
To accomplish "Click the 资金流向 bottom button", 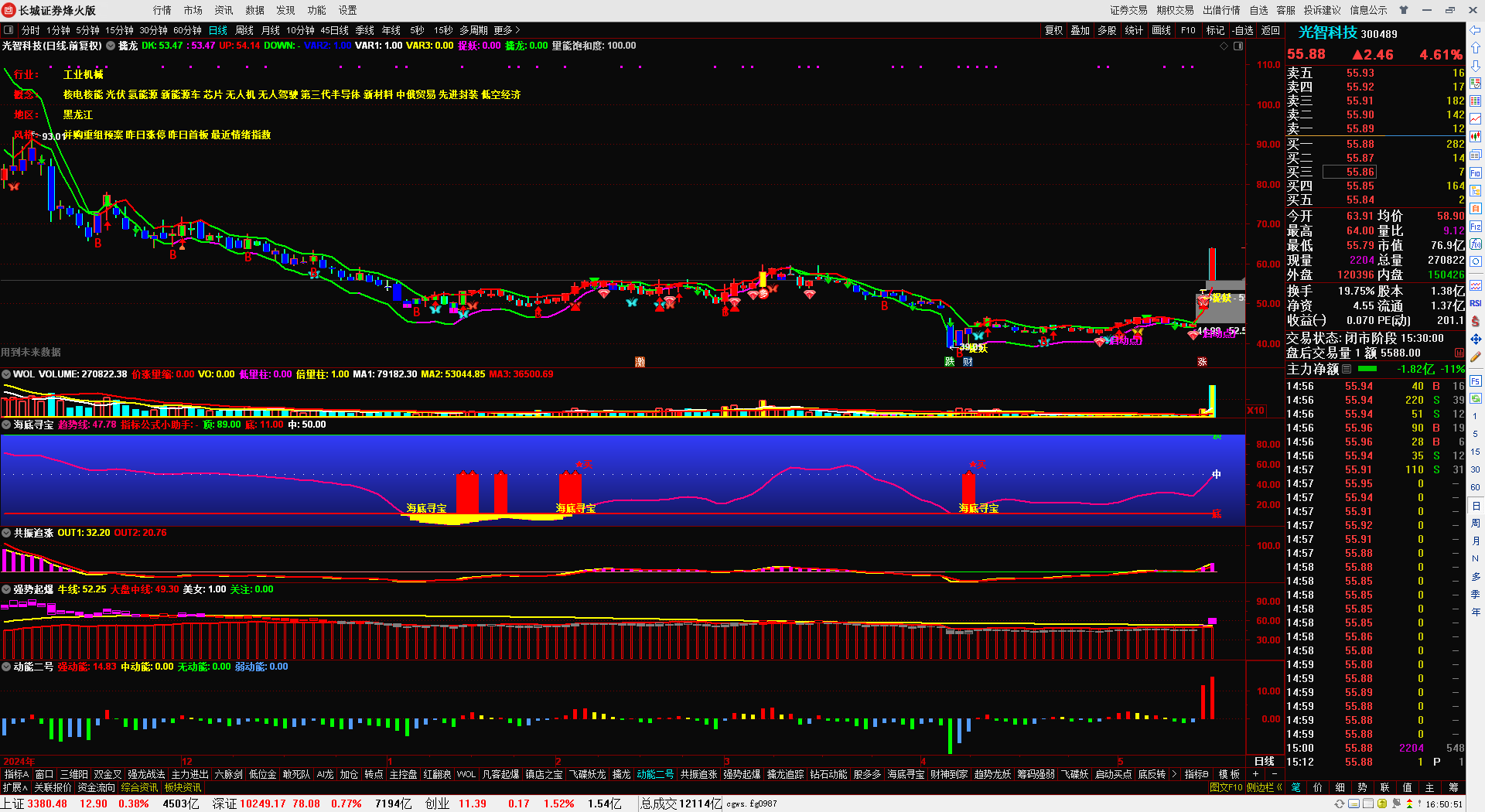I will click(x=97, y=787).
